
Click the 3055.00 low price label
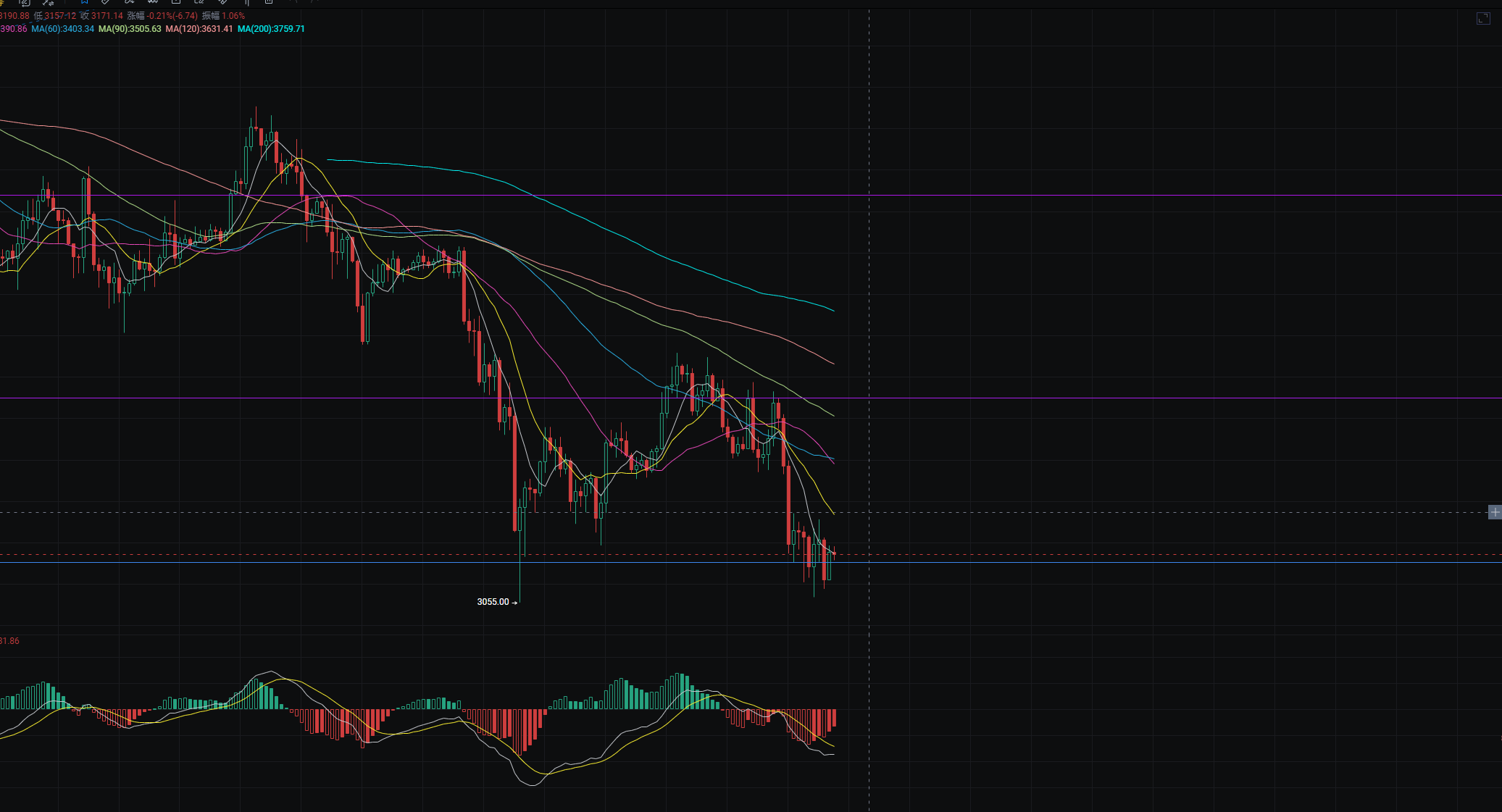(493, 602)
